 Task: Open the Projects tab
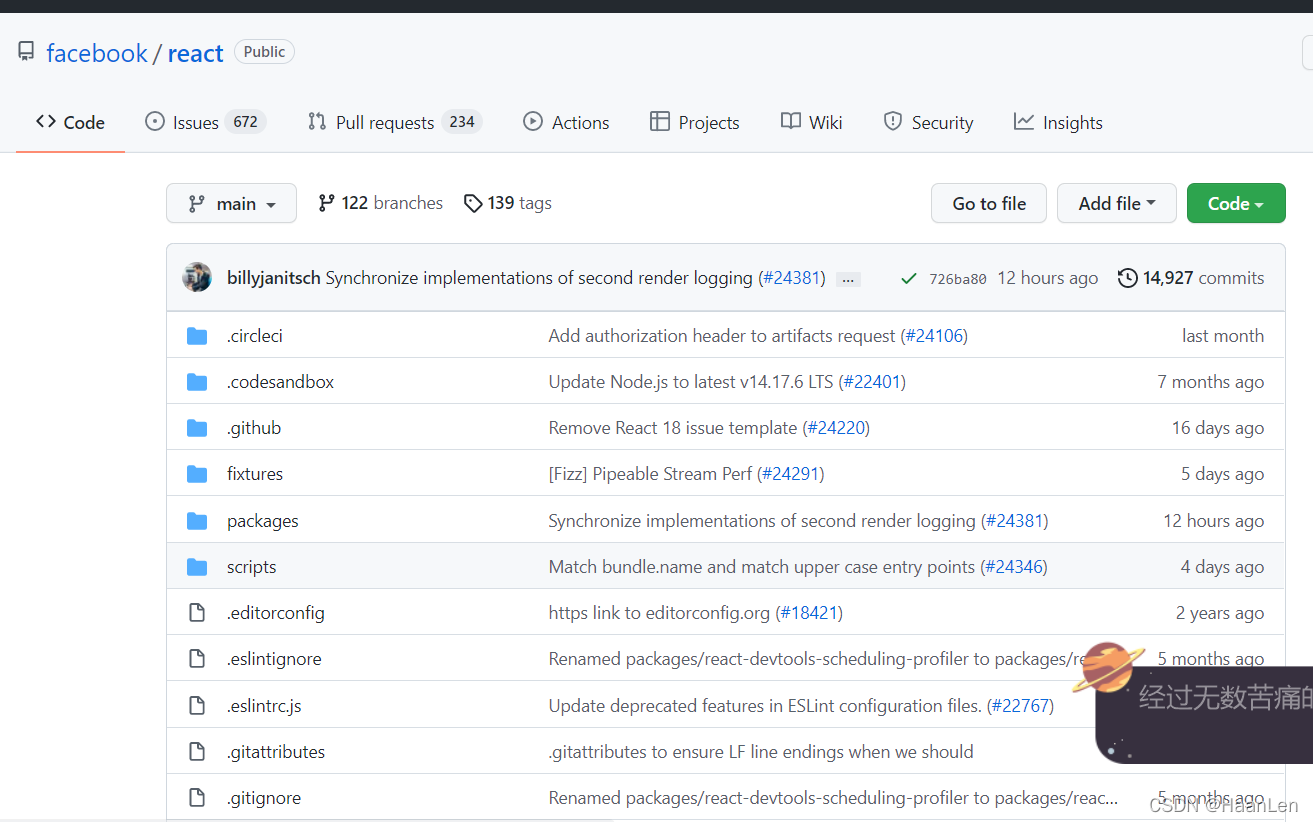694,122
